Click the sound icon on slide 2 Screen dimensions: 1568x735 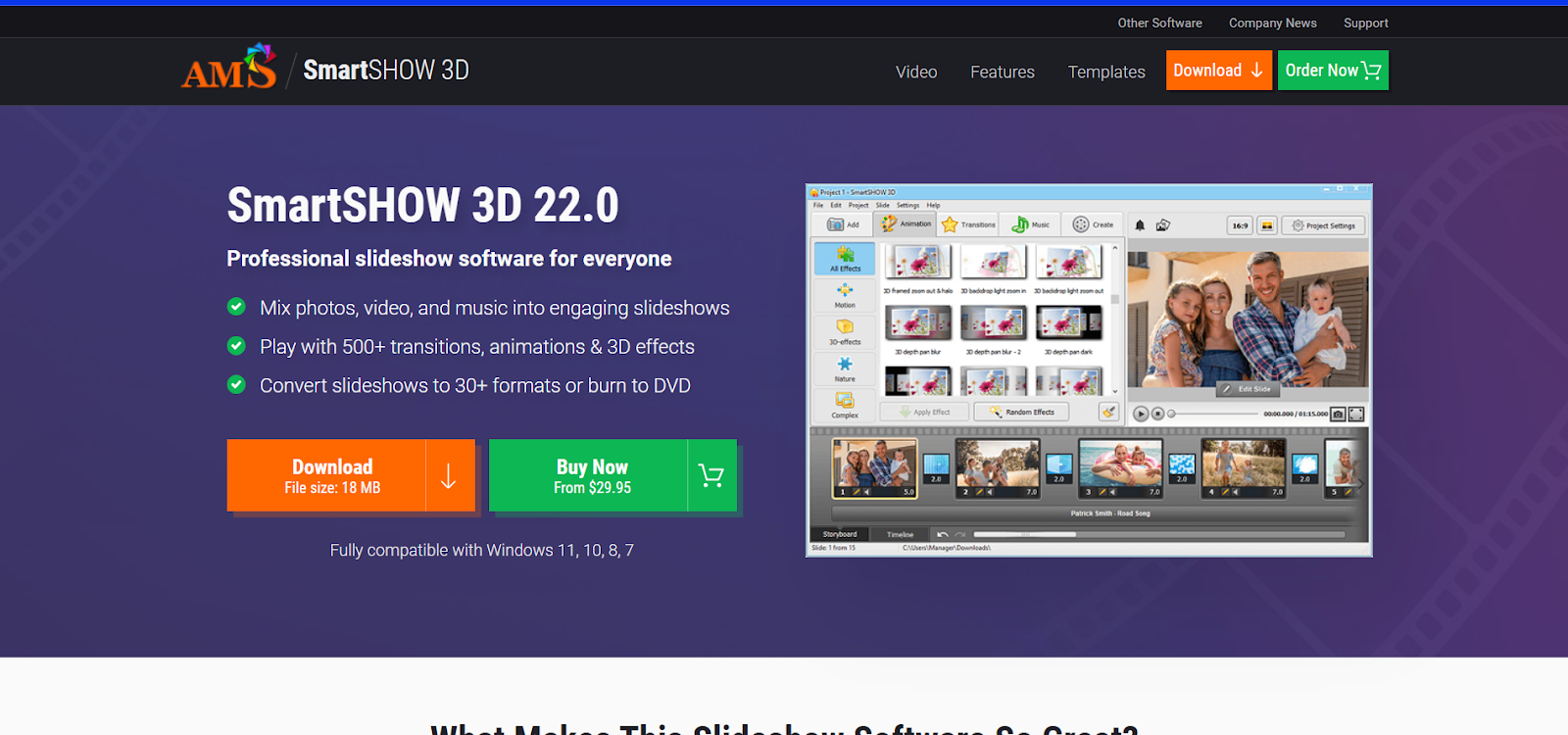click(990, 492)
